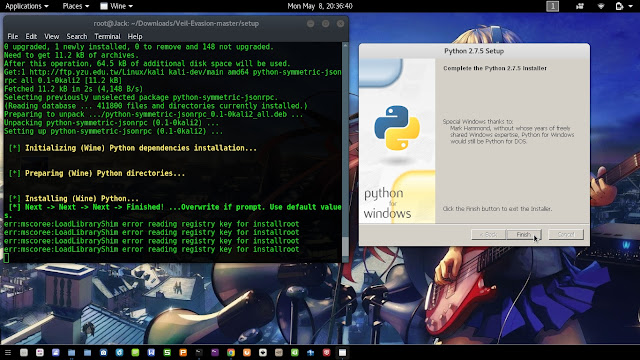Viewport: 640px width, 360px height.
Task: Open the Wine app menu in top panel
Action: click(117, 6)
